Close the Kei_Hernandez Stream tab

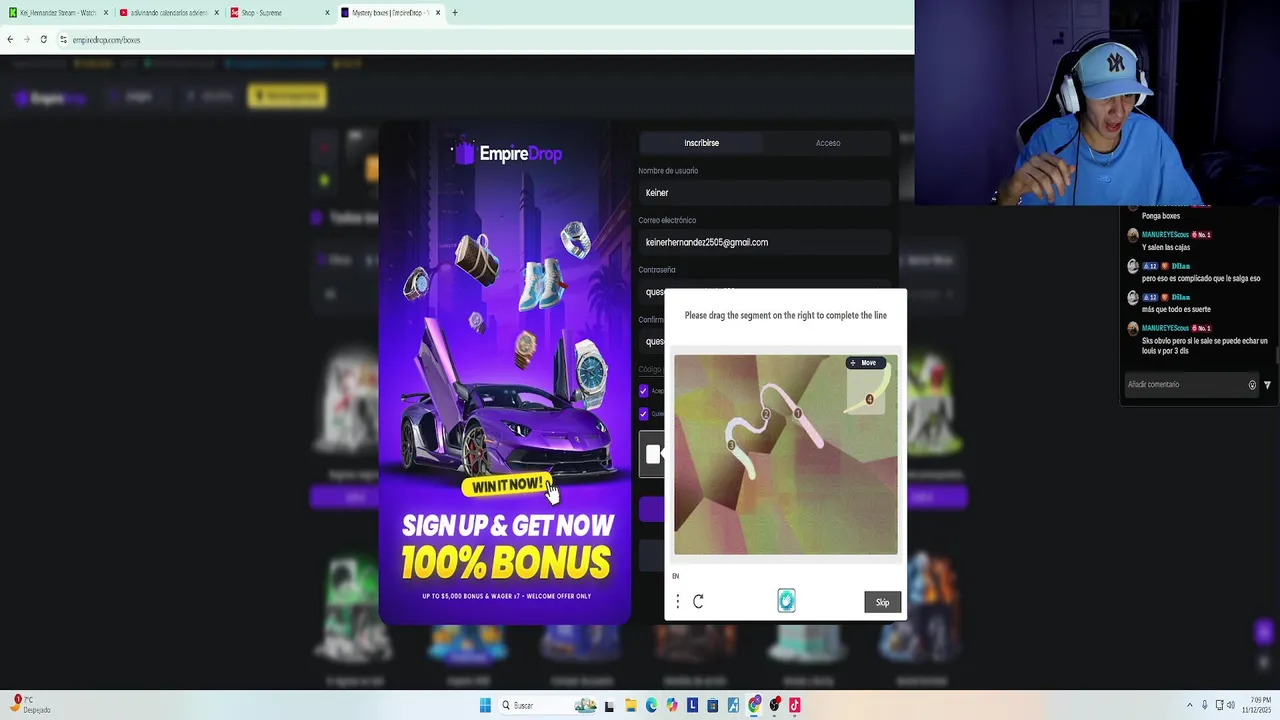[x=106, y=13]
